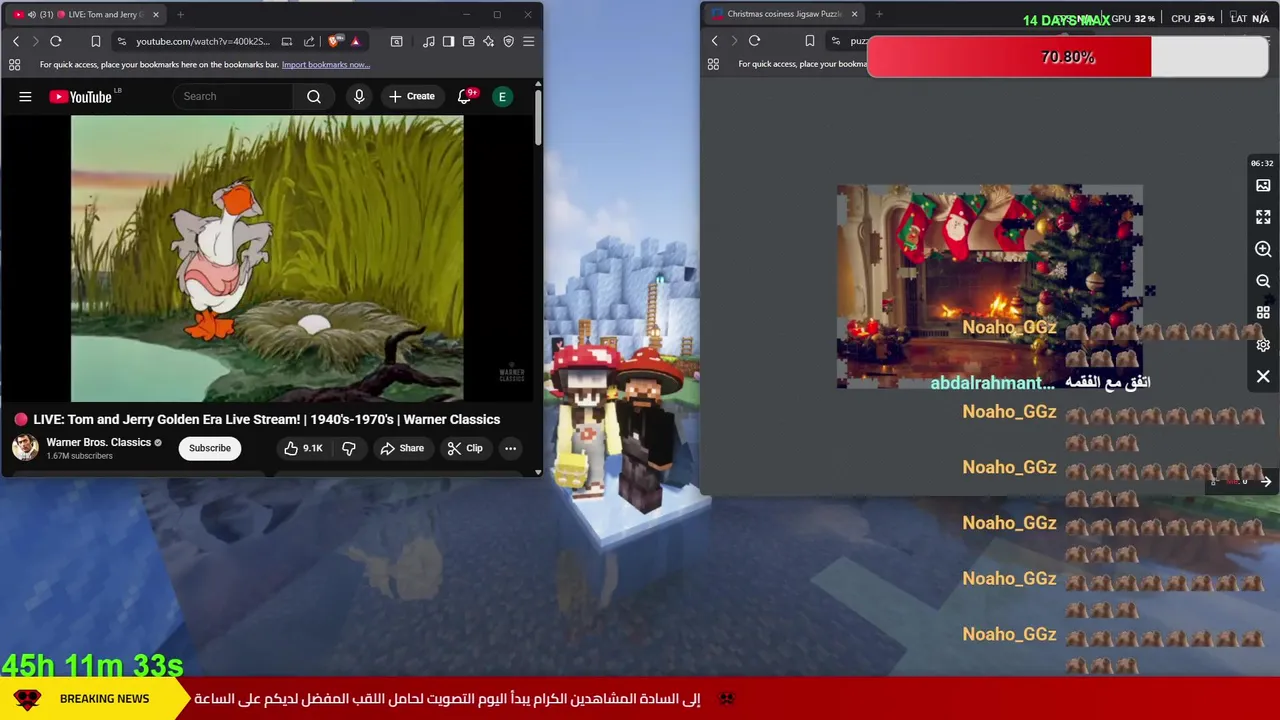Open jigsaw puzzle settings gear
1280x720 pixels.
click(x=1263, y=345)
